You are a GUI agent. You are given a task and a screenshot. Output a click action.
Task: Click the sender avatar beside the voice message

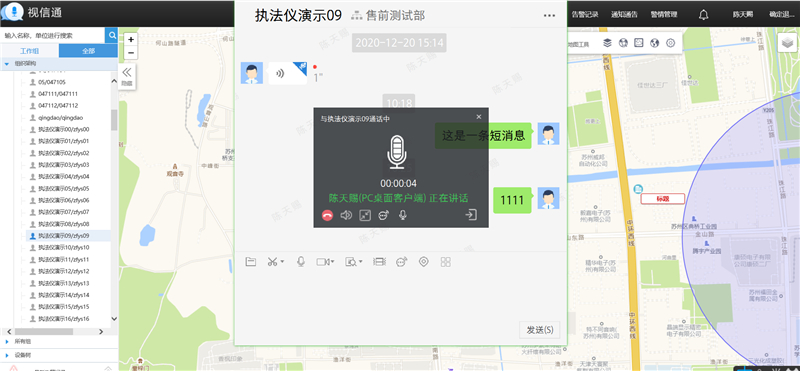tap(252, 73)
